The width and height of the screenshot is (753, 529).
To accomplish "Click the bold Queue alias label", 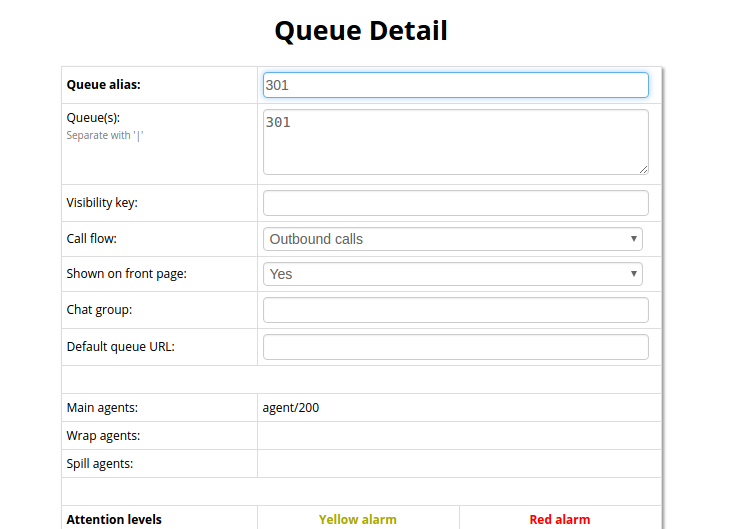I will (103, 85).
